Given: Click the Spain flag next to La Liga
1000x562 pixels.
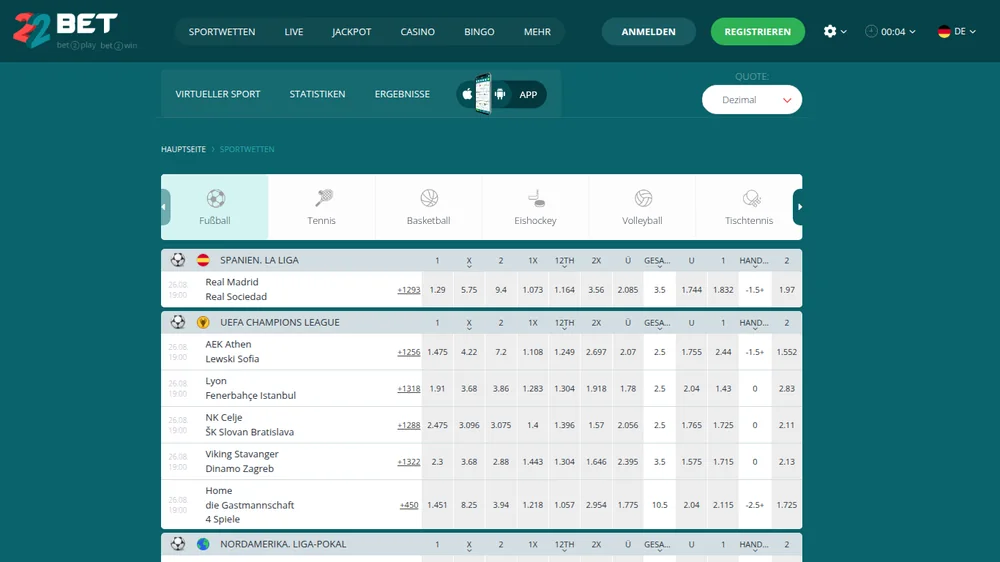Looking at the screenshot, I should tap(203, 260).
